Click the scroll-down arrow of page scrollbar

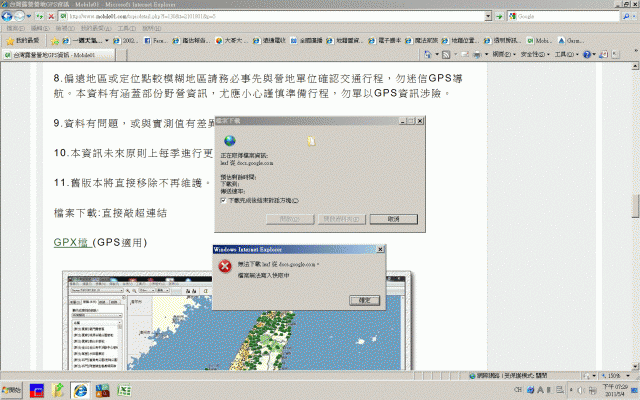tap(635, 366)
